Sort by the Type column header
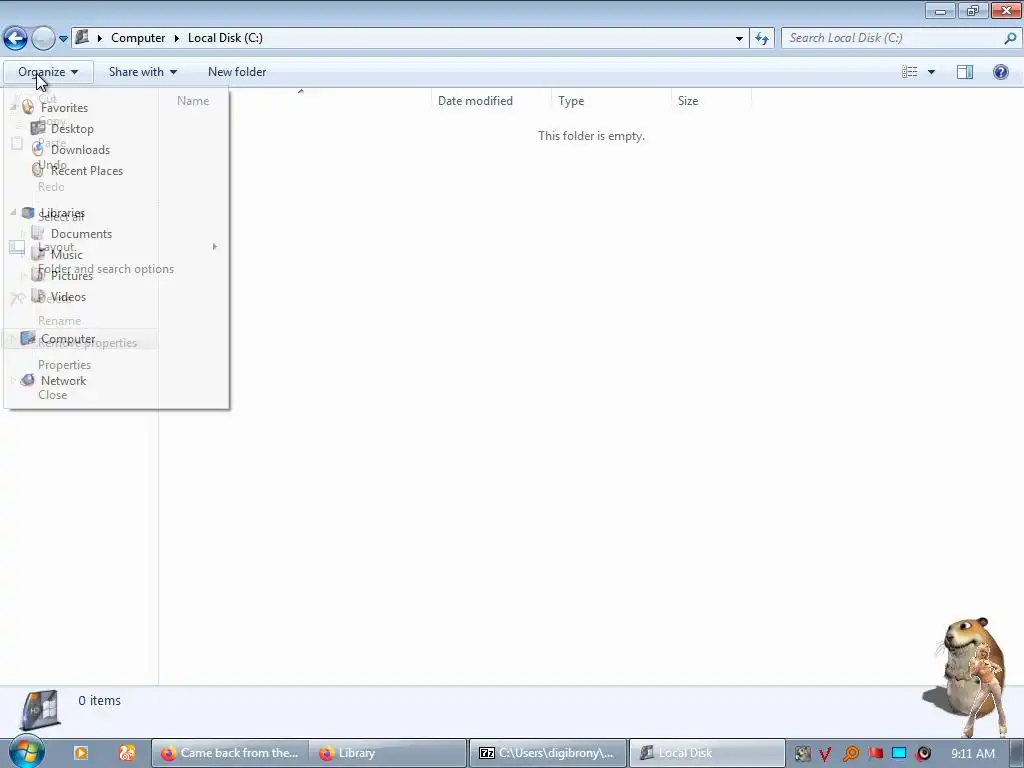The image size is (1024, 768). [x=571, y=101]
